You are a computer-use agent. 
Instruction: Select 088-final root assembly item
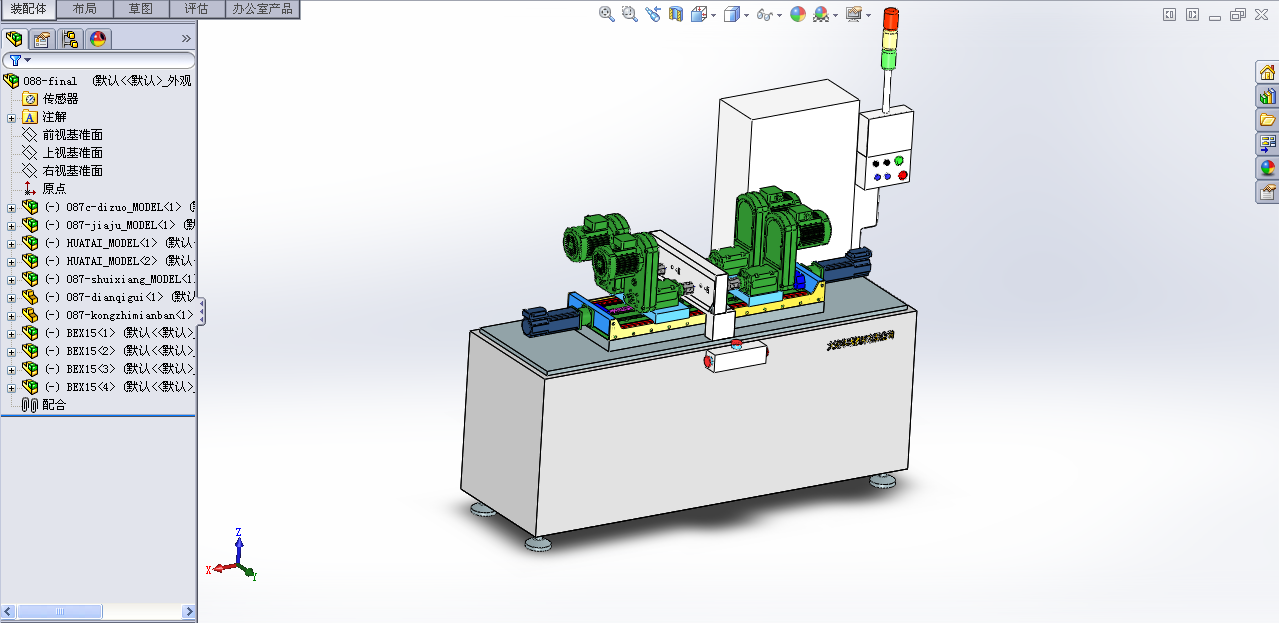point(97,81)
